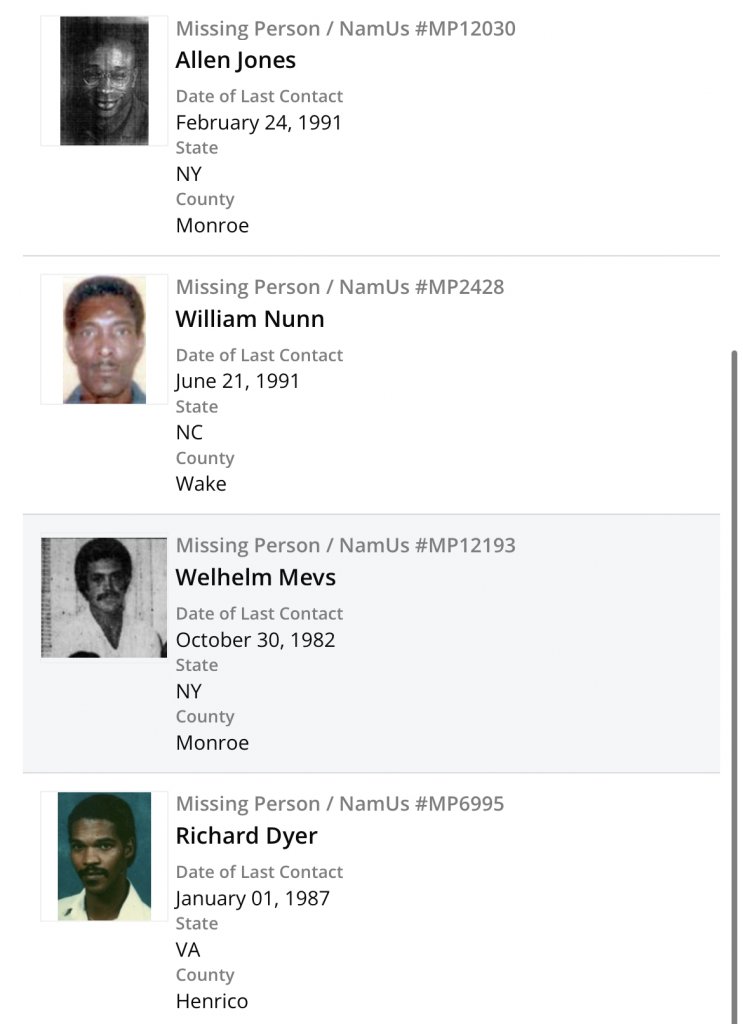Click the Wake county value
The image size is (743, 1024).
click(x=201, y=484)
